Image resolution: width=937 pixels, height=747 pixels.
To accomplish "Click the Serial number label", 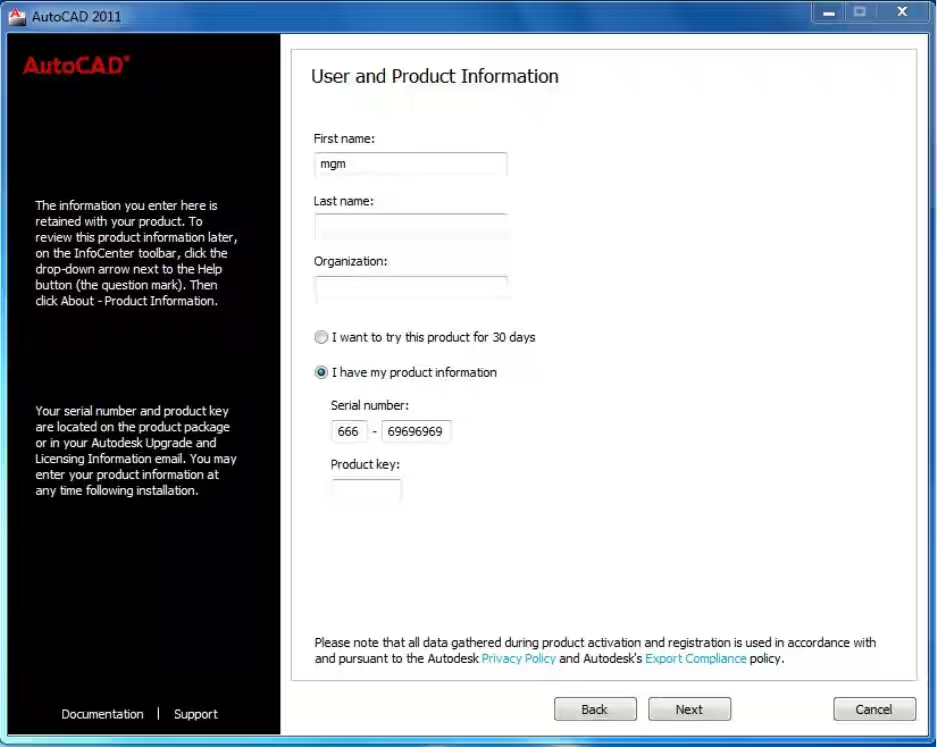I will 370,405.
